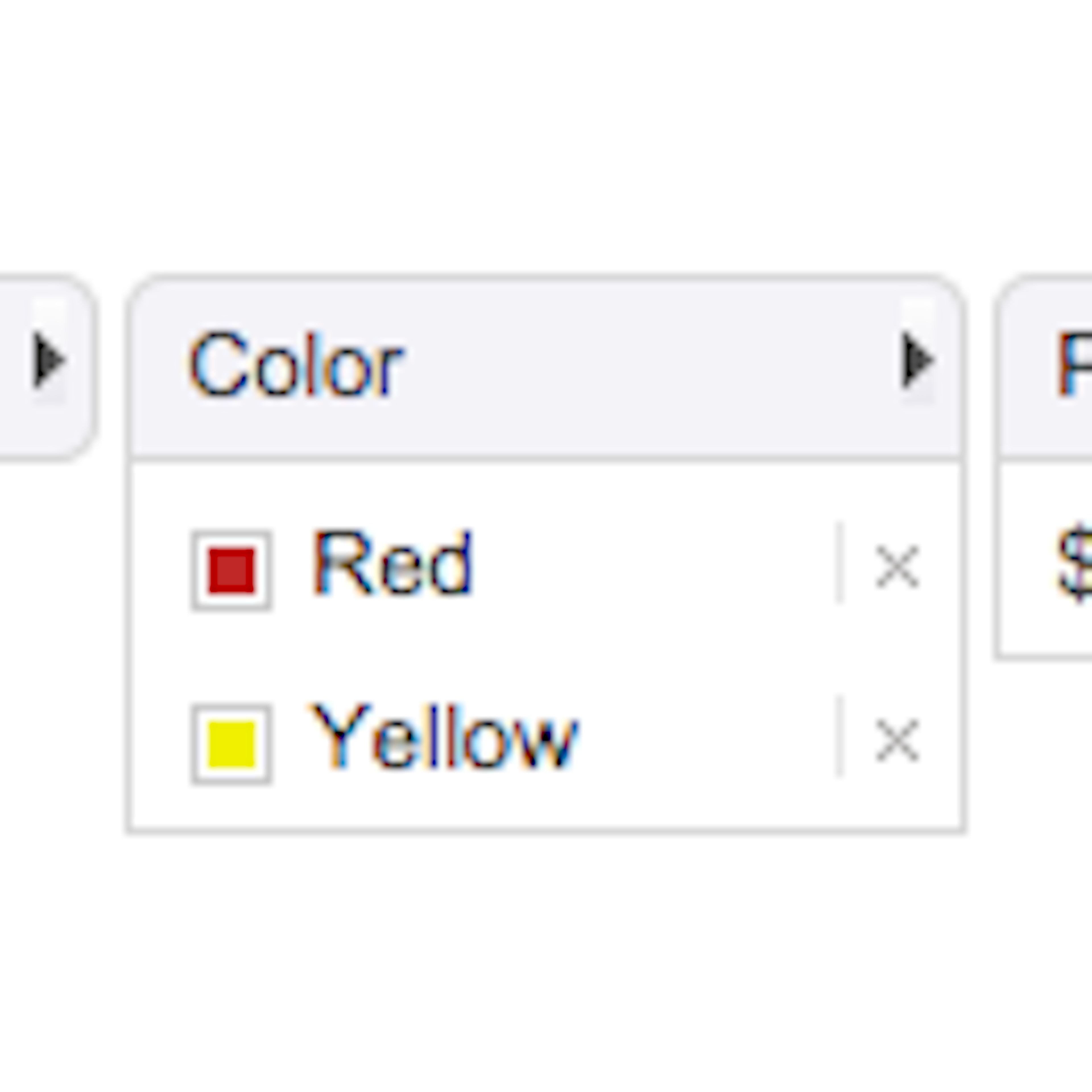Select the Red filter label

(391, 564)
